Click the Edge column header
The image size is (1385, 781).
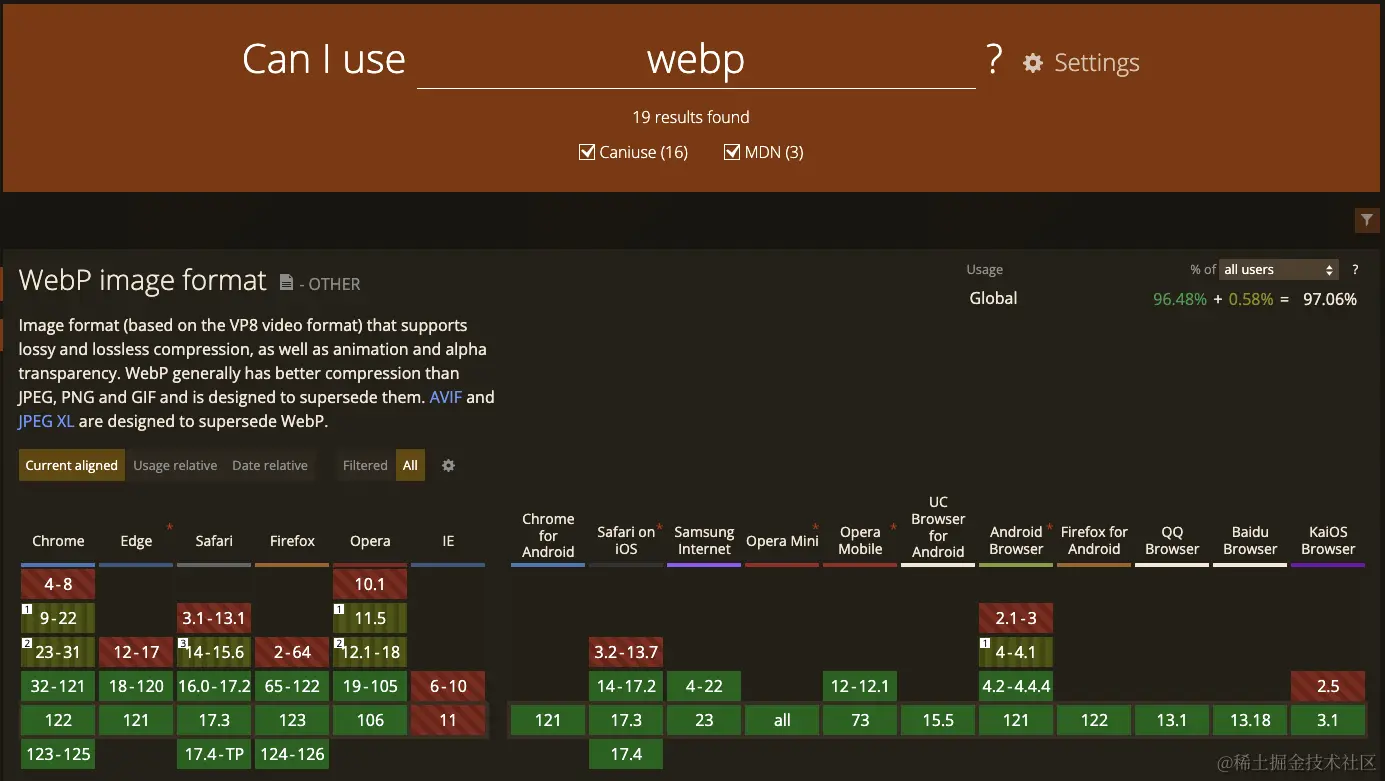(136, 541)
